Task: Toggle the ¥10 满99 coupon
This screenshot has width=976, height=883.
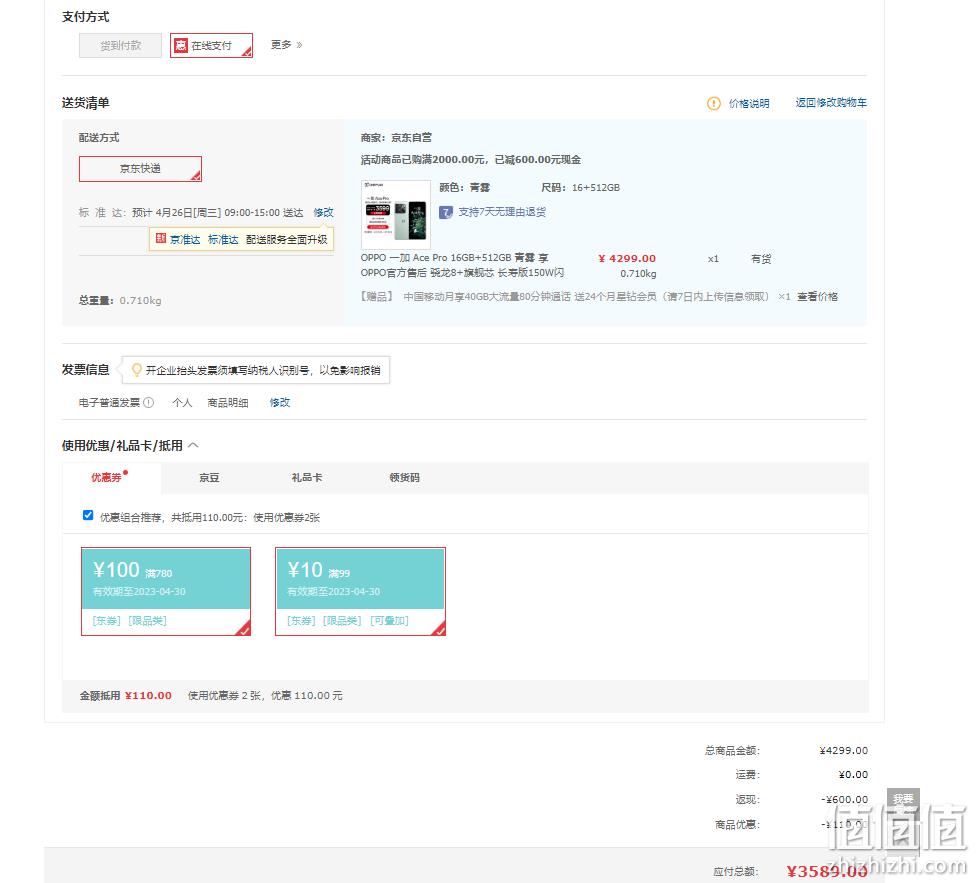Action: 360,591
